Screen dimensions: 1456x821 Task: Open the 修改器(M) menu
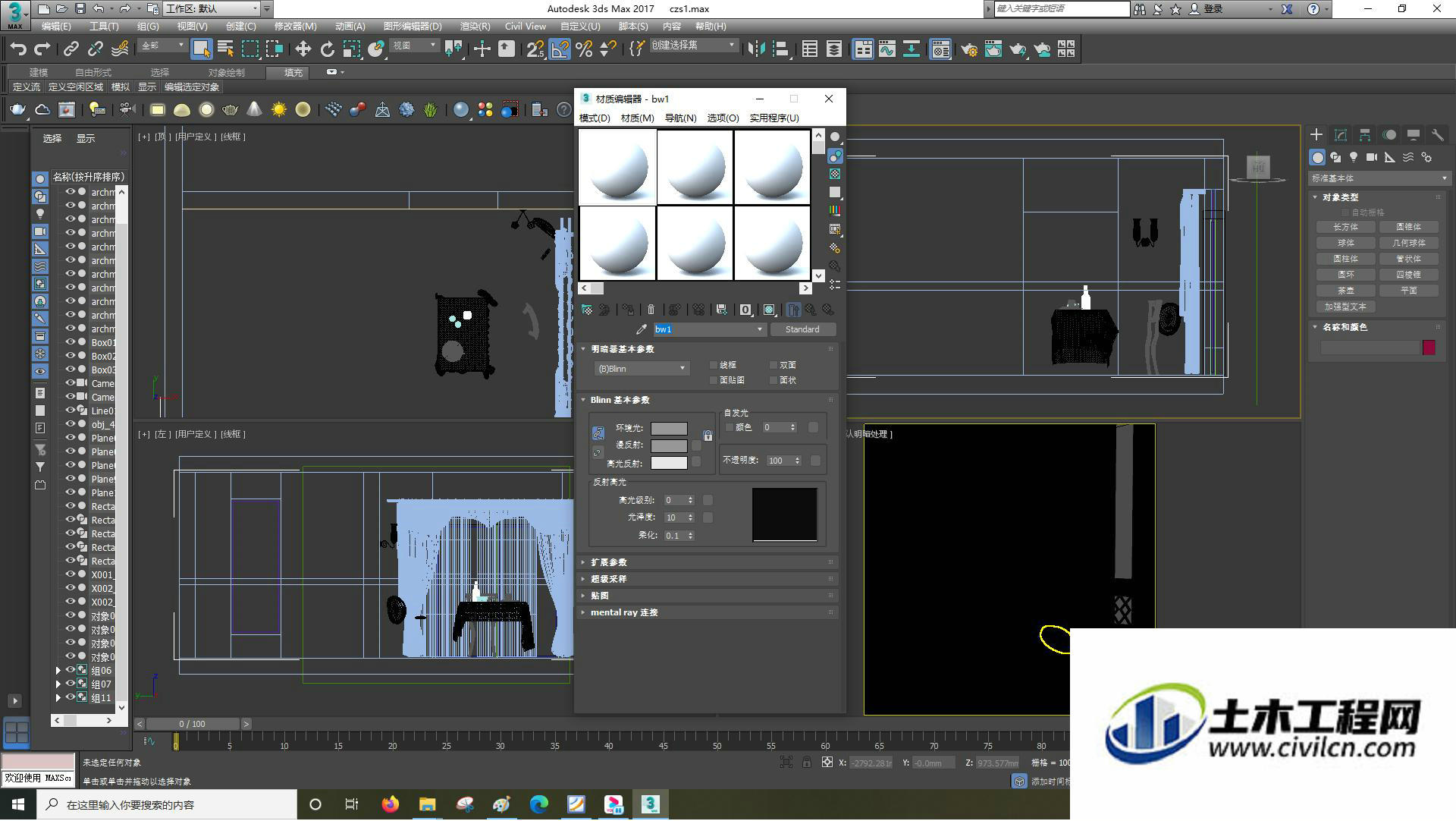(x=295, y=27)
